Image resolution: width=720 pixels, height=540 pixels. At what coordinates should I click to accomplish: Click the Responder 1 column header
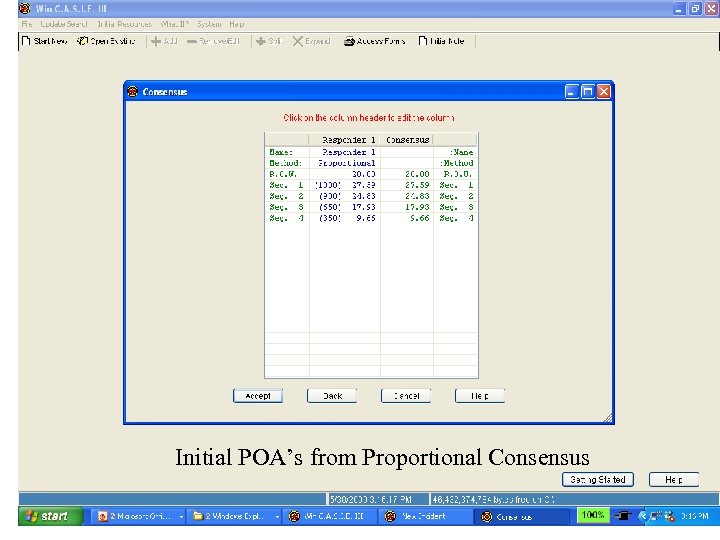[x=344, y=140]
